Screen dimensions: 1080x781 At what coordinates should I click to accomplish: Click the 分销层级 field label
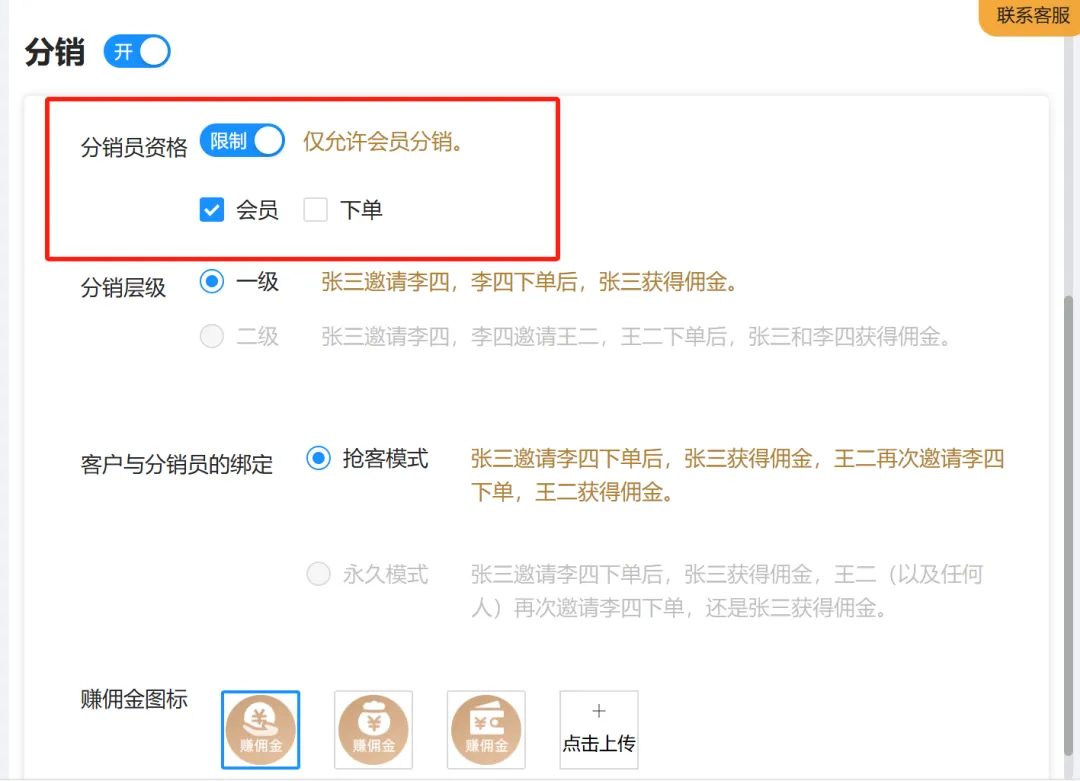click(123, 288)
